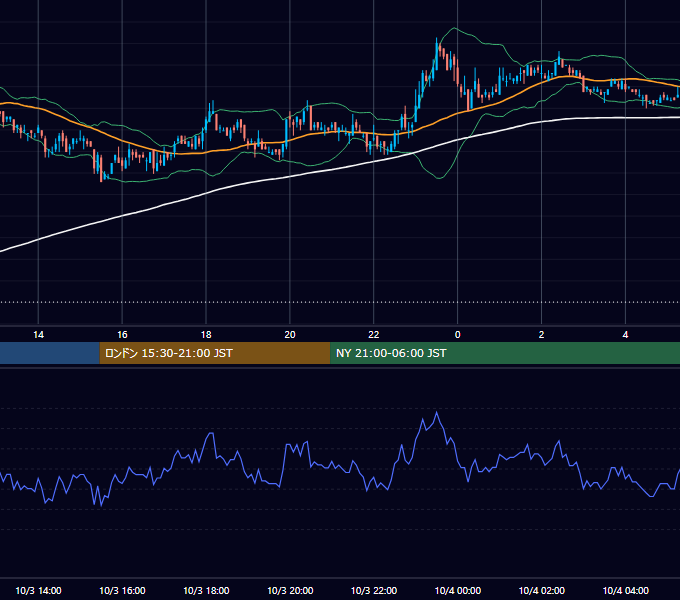680x600 pixels.
Task: Click the 2 hour label on chart axis
Action: (x=541, y=335)
